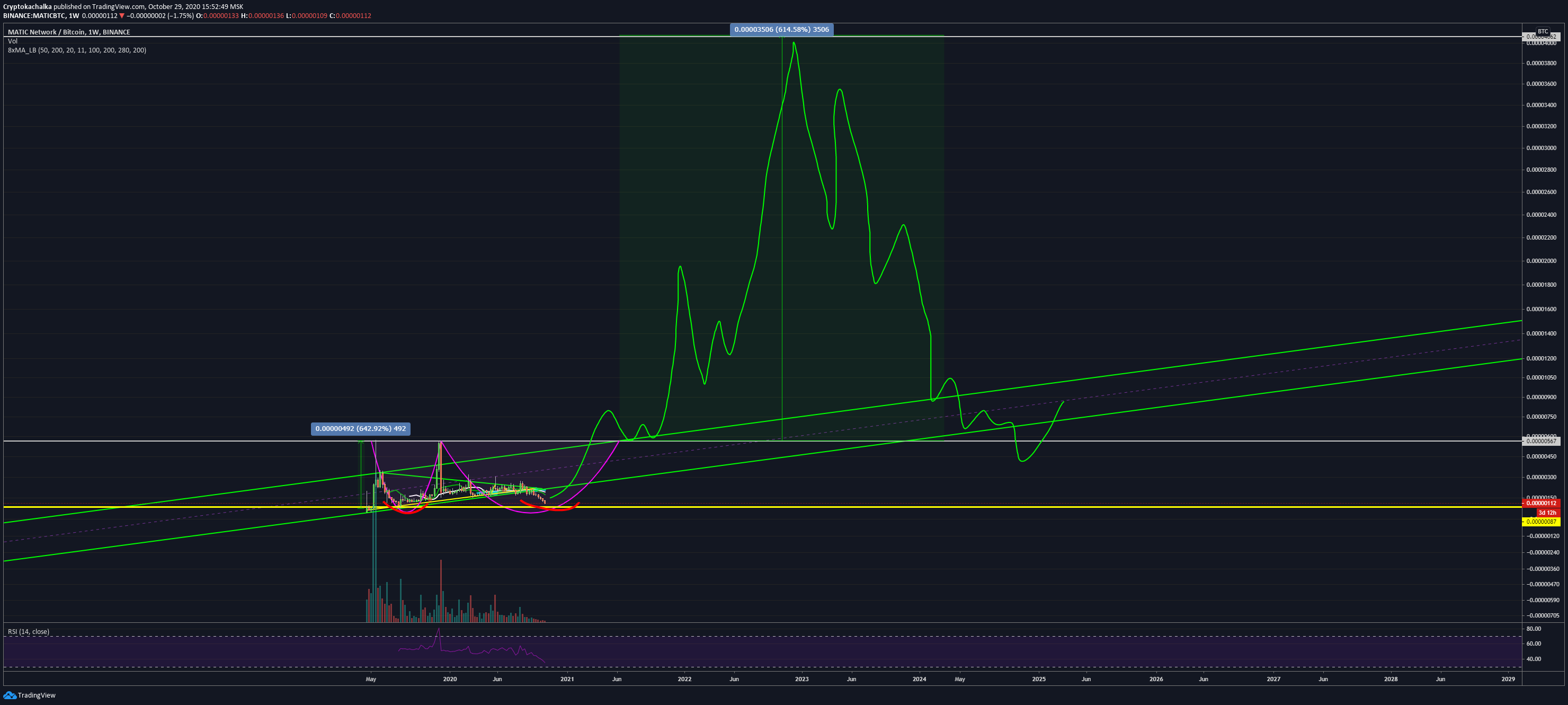1568x705 pixels.
Task: Click the BTC currency label on the price axis
Action: pyautogui.click(x=1543, y=32)
